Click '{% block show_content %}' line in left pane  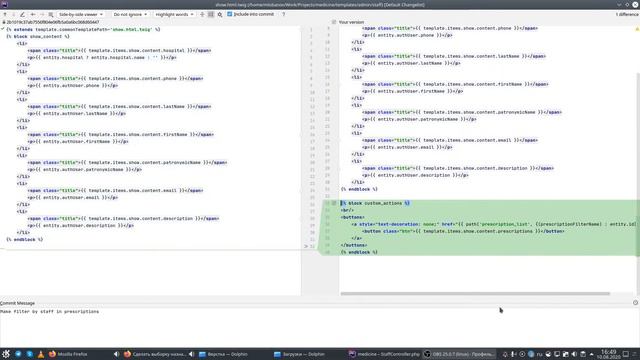click(x=38, y=36)
